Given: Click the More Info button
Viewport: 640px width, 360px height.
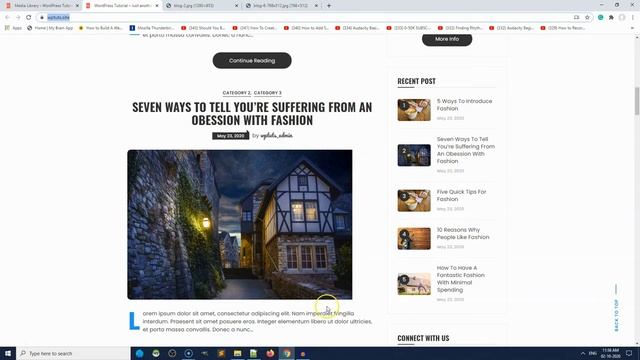Looking at the screenshot, I should point(447,39).
